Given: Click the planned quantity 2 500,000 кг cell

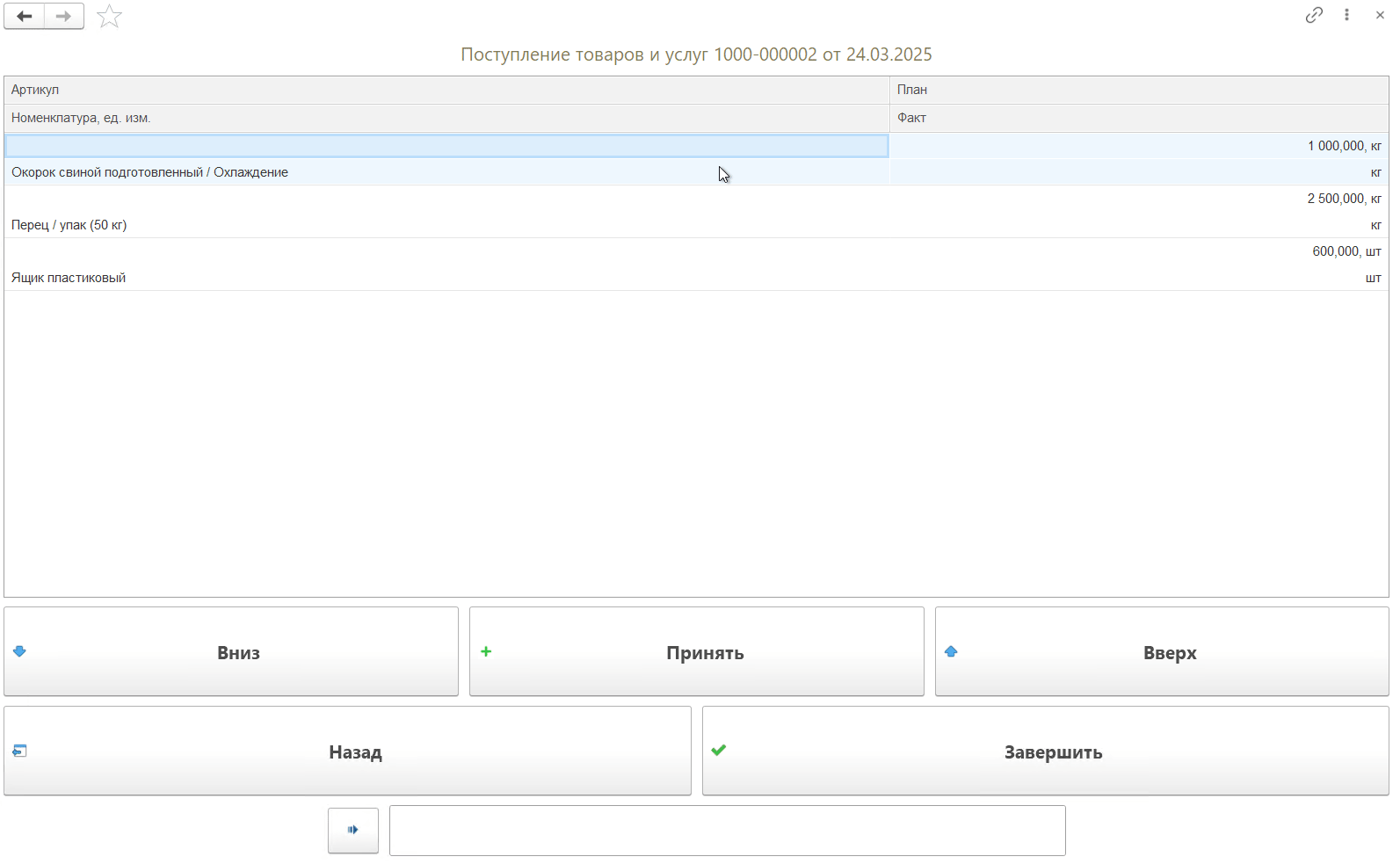Looking at the screenshot, I should coord(1343,199).
